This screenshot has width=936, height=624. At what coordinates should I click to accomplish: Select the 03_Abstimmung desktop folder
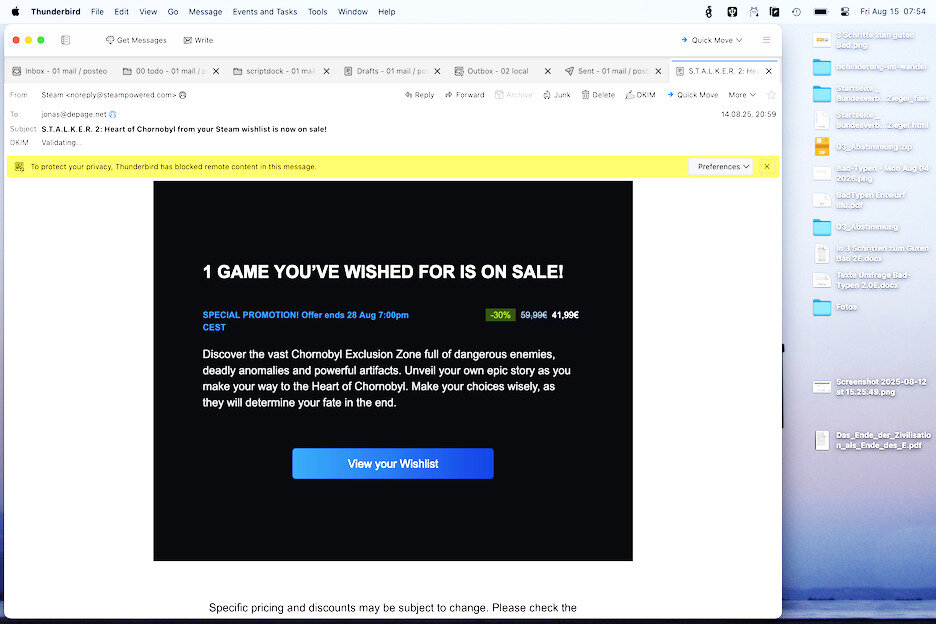tap(857, 227)
